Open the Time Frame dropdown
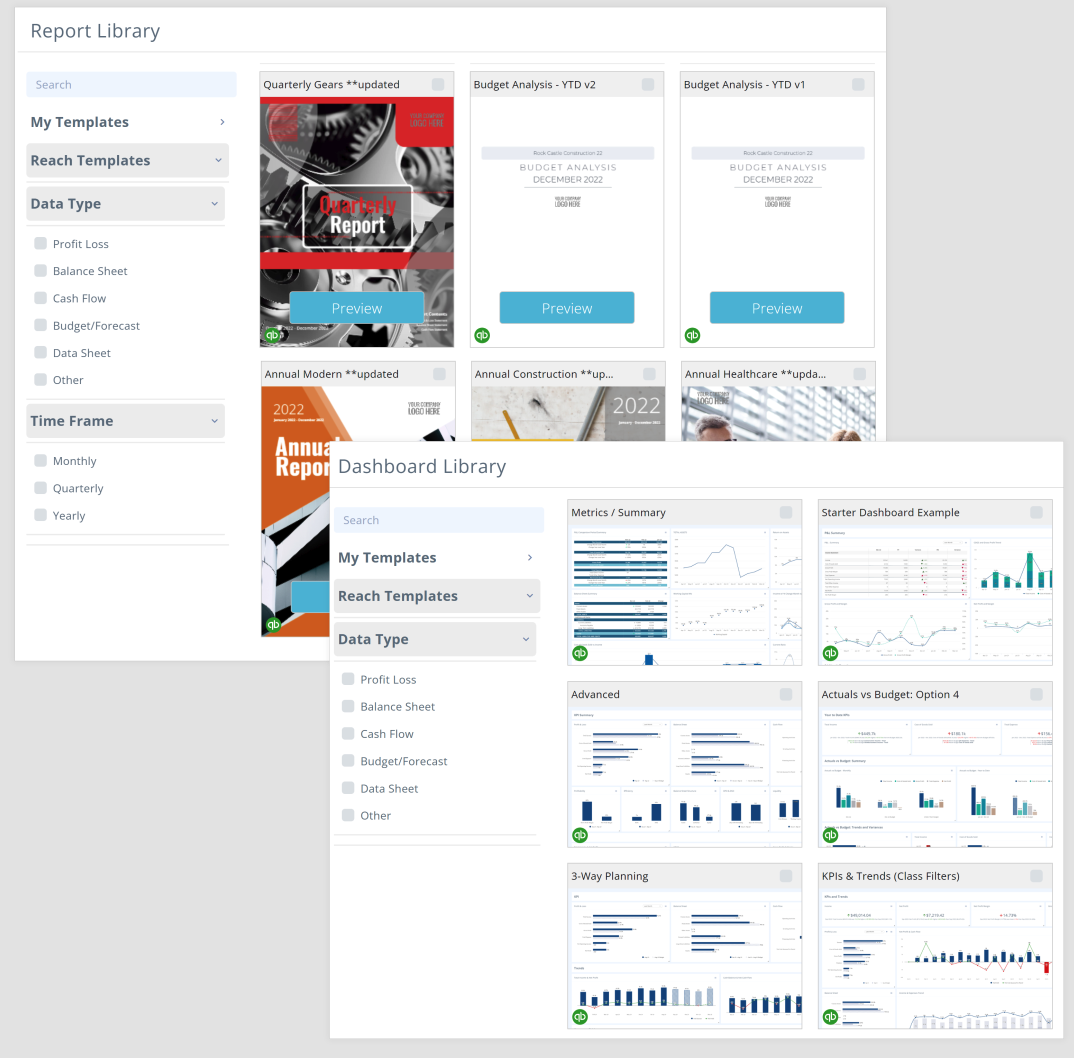The width and height of the screenshot is (1074, 1058). click(x=125, y=420)
